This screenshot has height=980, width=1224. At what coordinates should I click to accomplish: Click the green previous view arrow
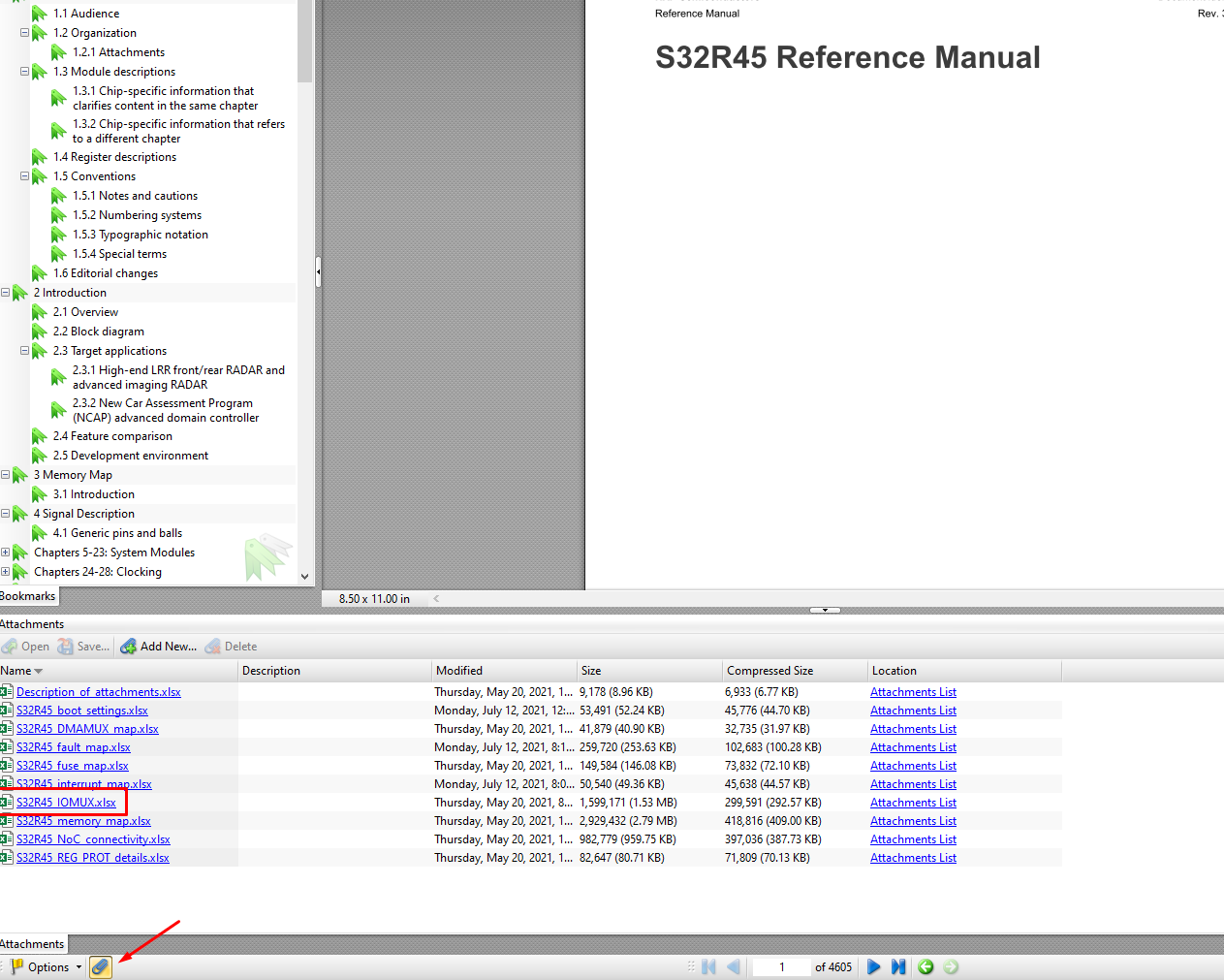click(926, 966)
